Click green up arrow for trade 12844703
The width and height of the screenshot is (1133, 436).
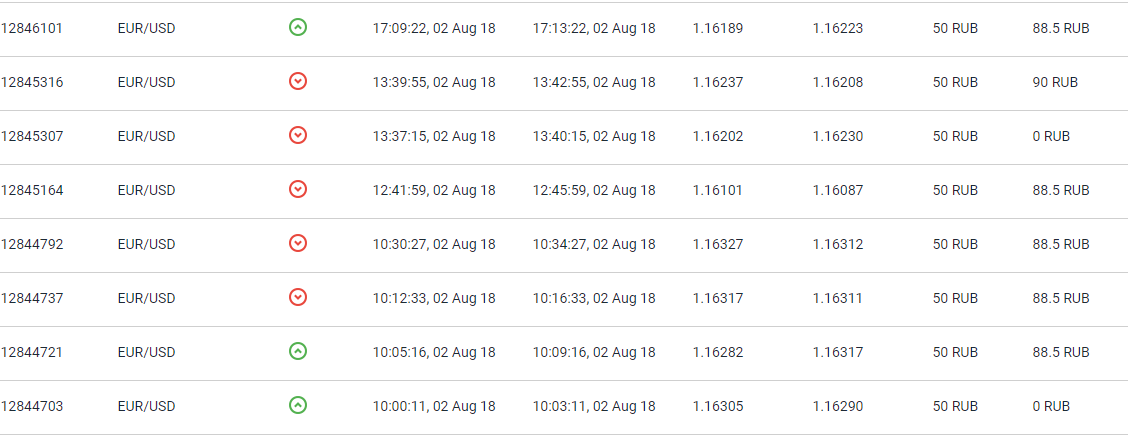tap(298, 406)
